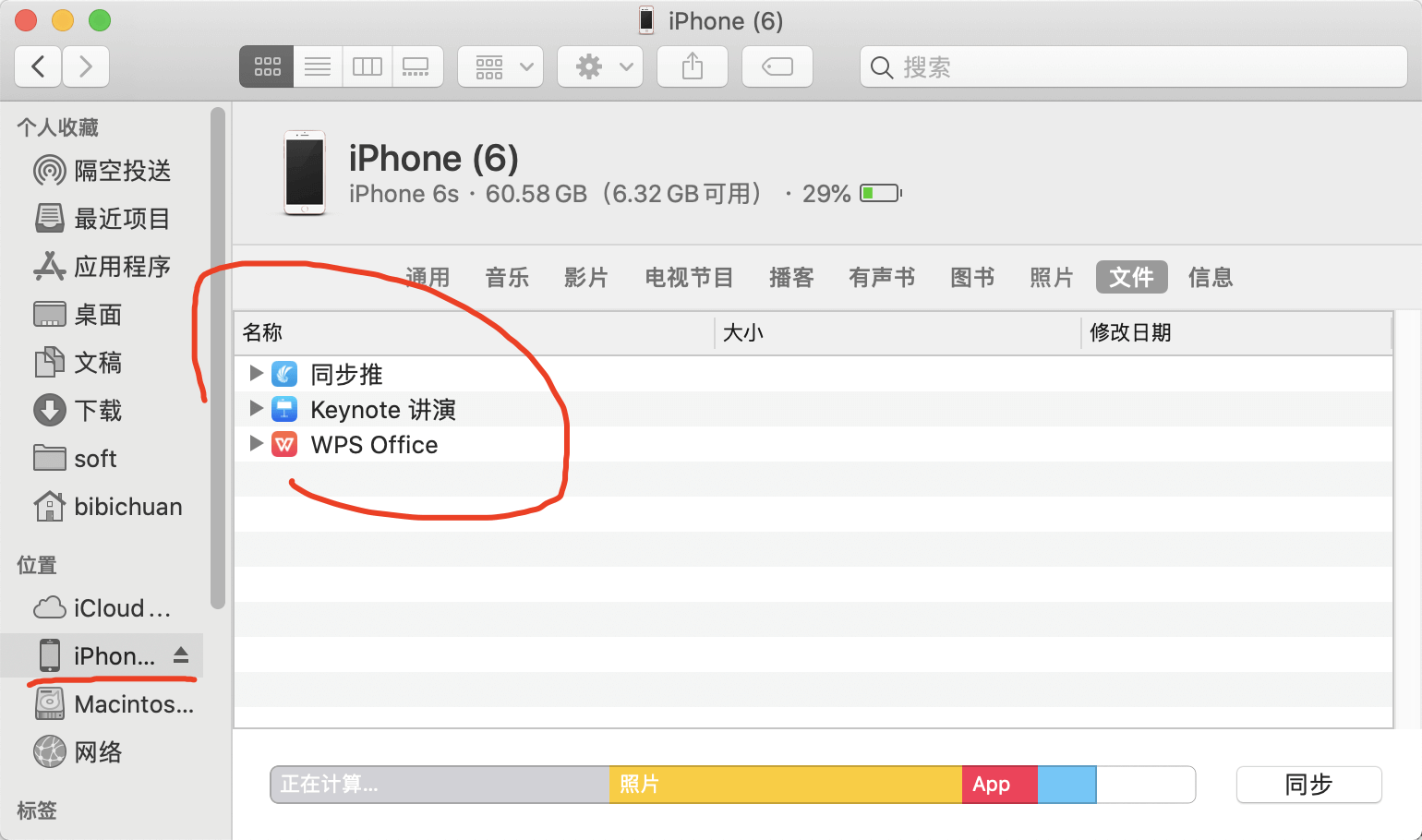This screenshot has width=1422, height=840.
Task: Click the yellow 照片 storage bar segment
Action: [x=785, y=785]
